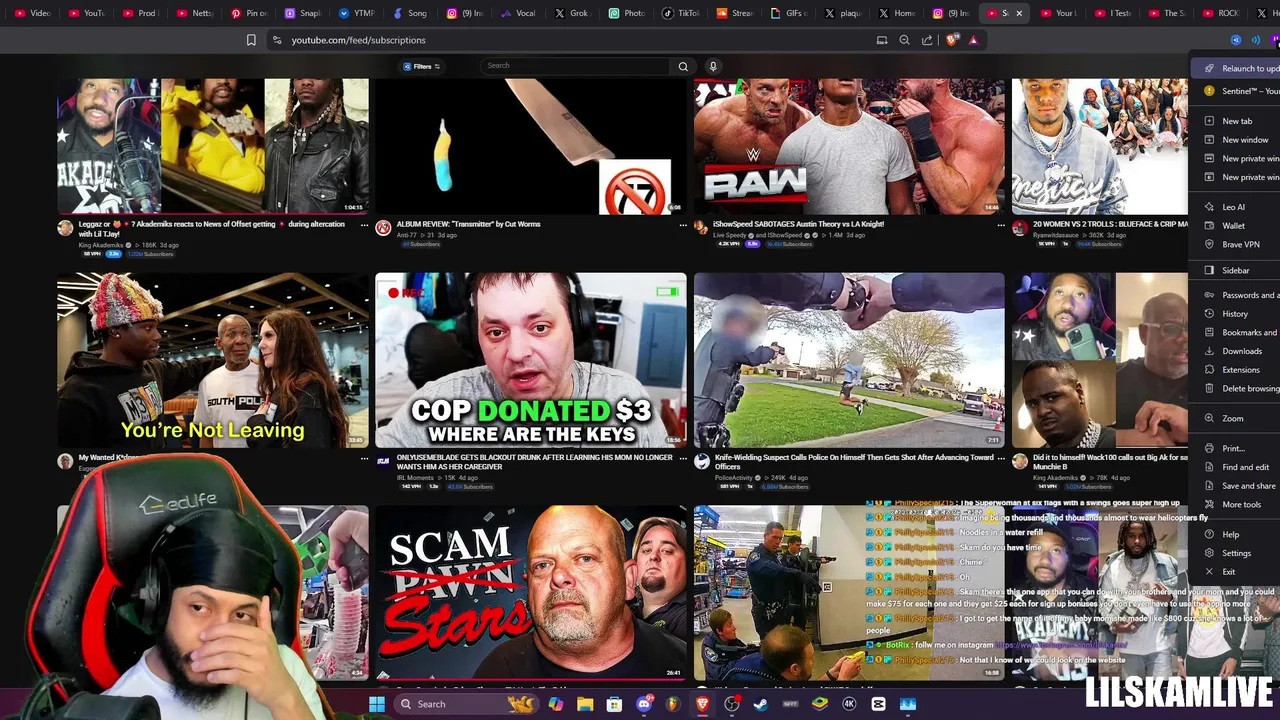Open the Filters dropdown above the videos

click(421, 66)
